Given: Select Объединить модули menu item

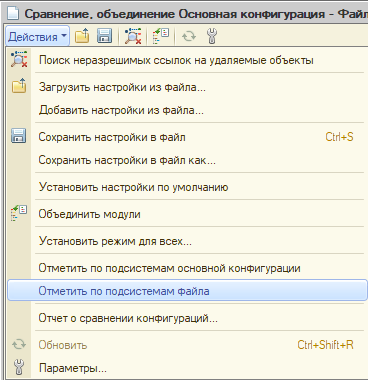Looking at the screenshot, I should click(187, 214).
